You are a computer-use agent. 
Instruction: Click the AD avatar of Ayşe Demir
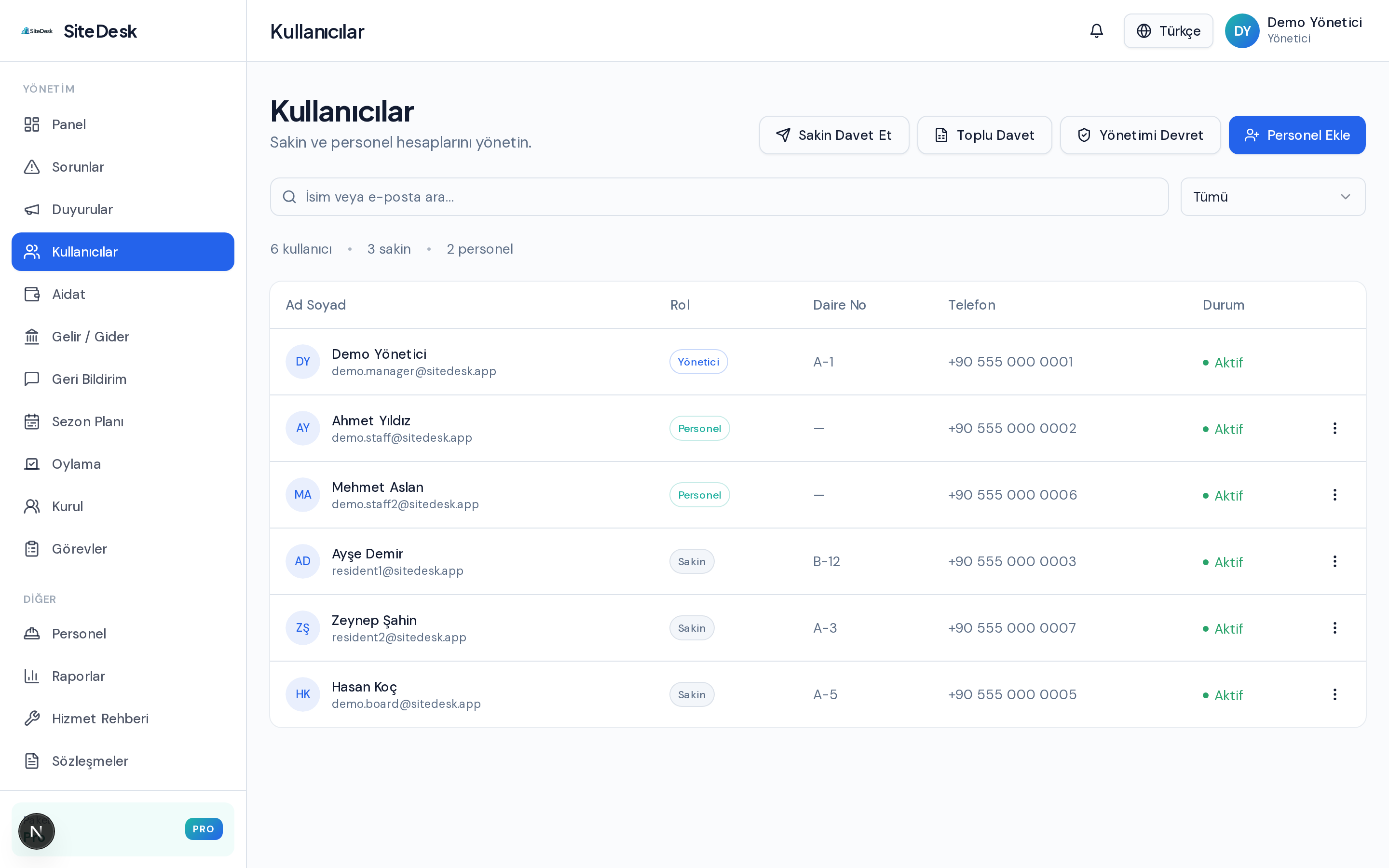point(302,561)
